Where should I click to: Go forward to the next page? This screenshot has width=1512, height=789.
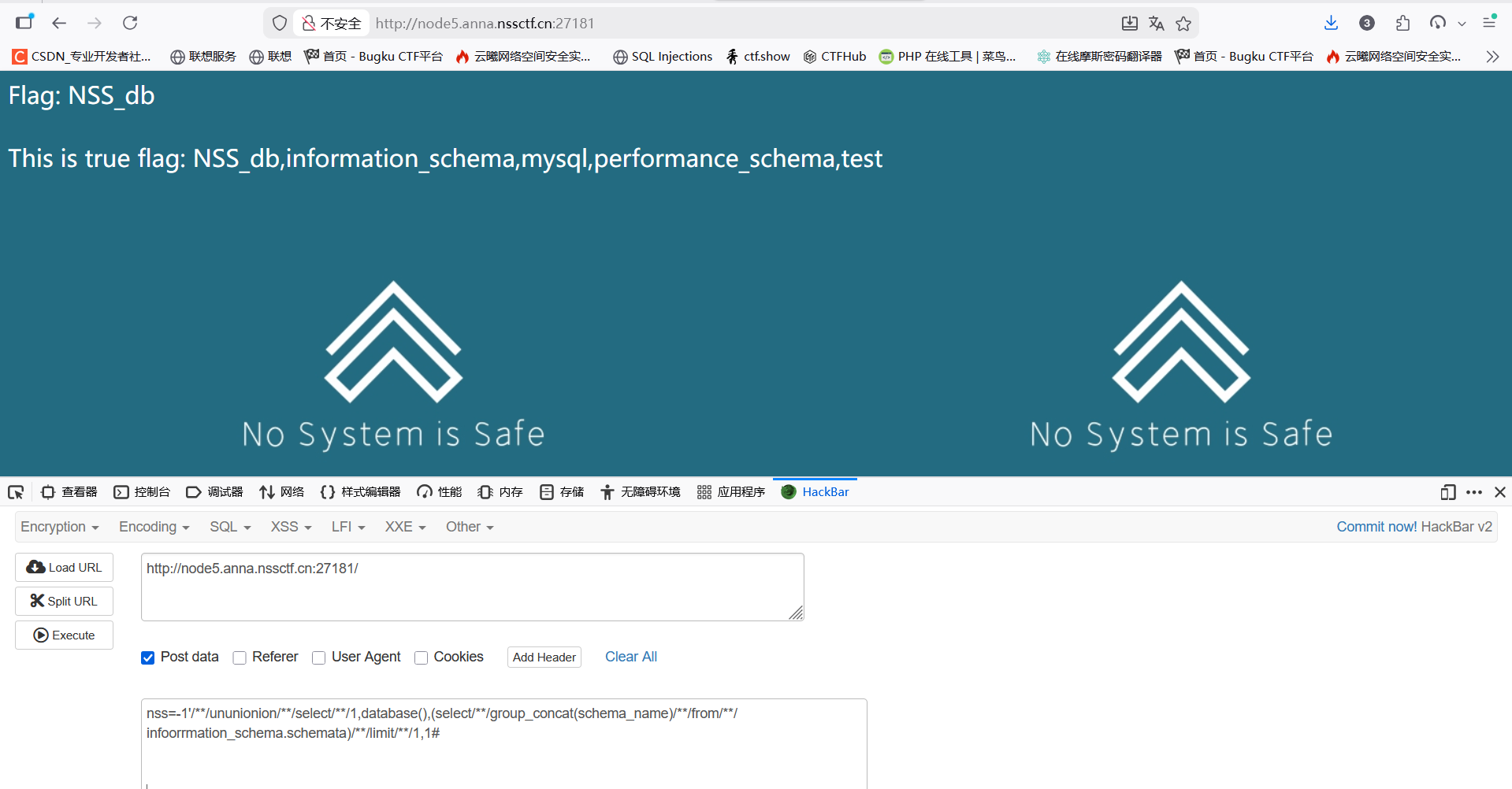pyautogui.click(x=95, y=23)
